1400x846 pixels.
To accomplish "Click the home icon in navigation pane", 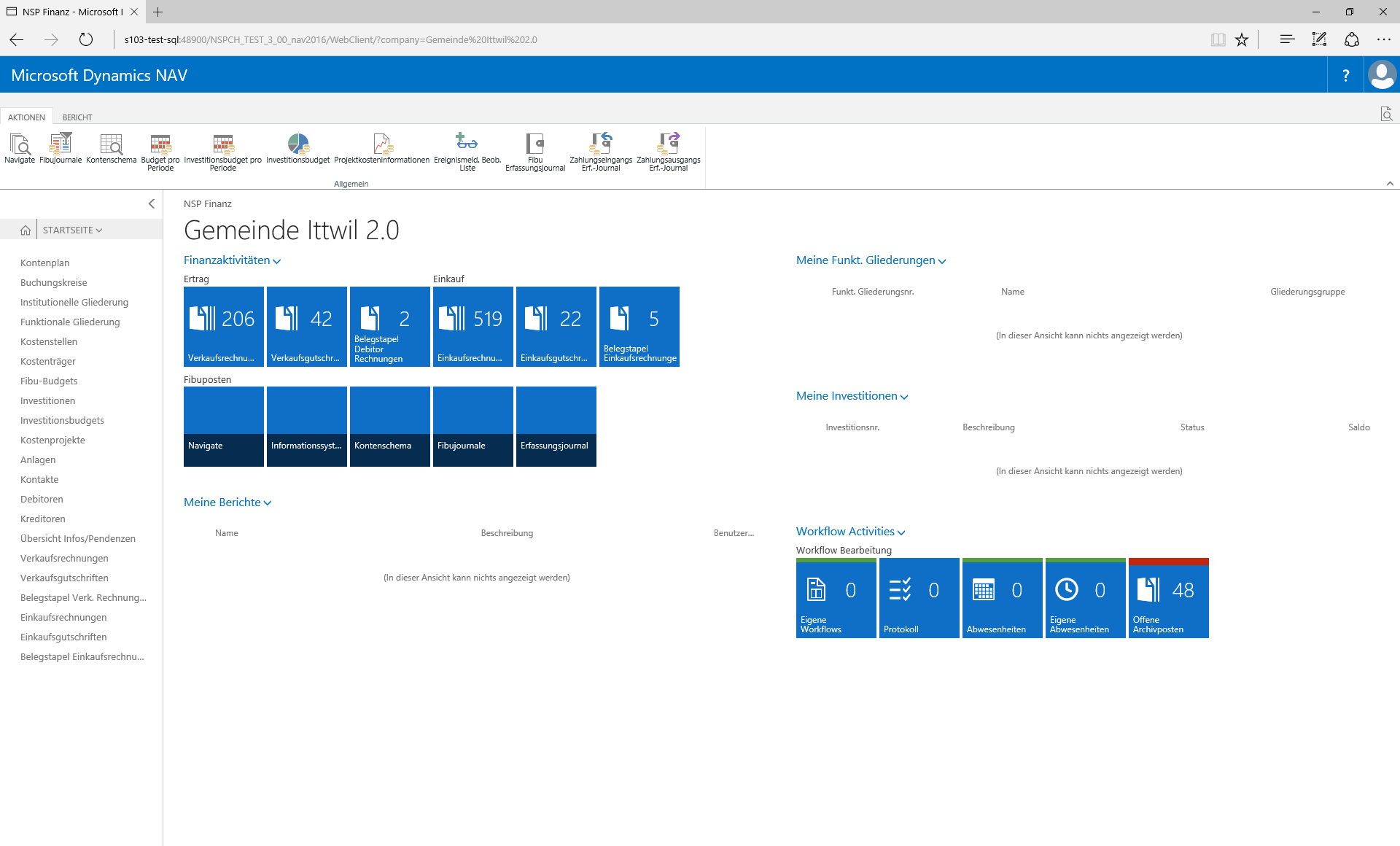I will click(x=26, y=230).
